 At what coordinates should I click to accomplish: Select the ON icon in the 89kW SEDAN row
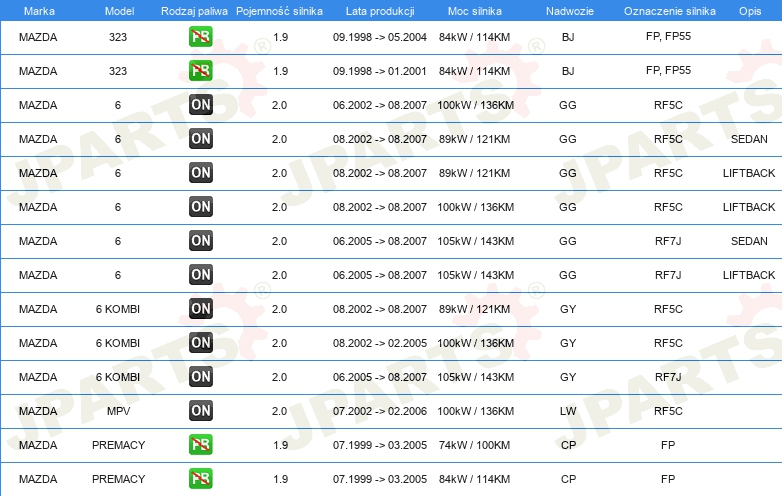click(x=200, y=139)
